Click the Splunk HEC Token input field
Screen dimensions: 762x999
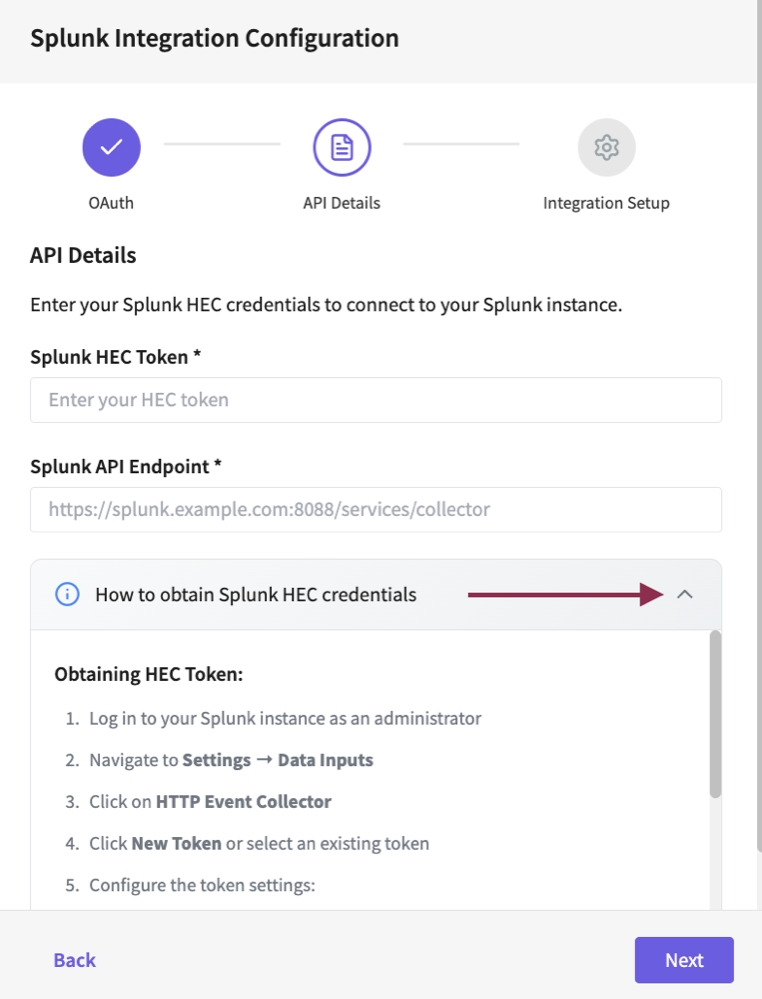pyautogui.click(x=376, y=400)
